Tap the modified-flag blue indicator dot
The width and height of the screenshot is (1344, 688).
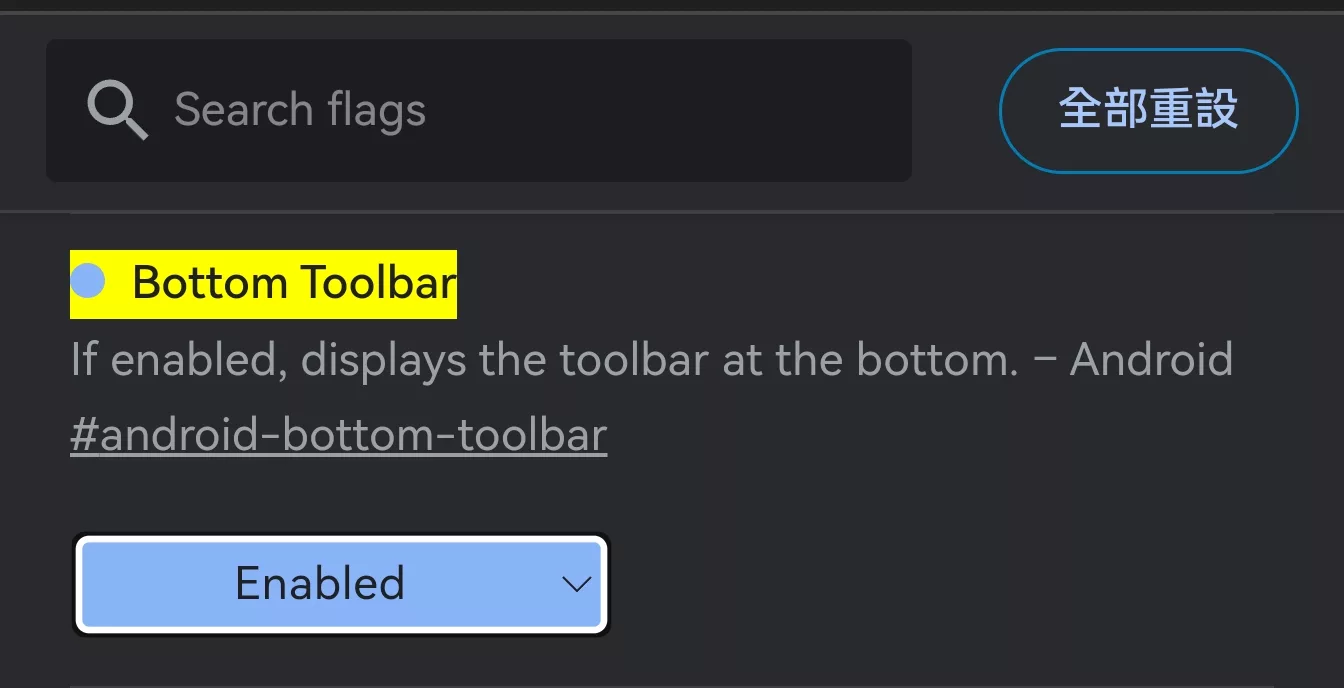[x=88, y=281]
